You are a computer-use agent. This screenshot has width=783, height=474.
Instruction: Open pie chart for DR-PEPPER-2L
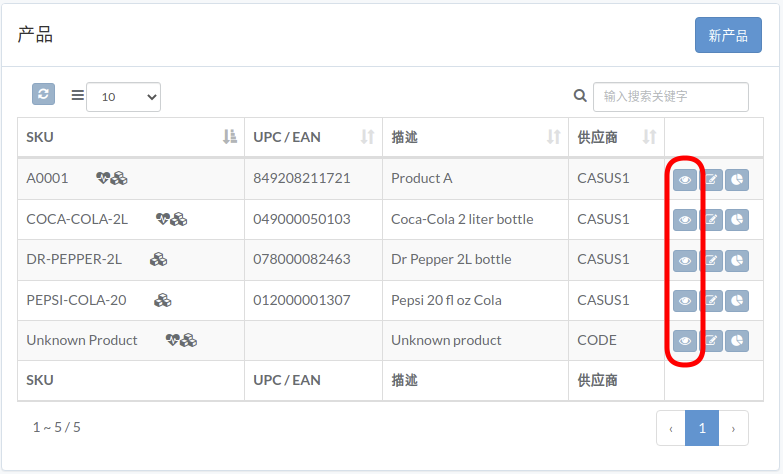[737, 261]
